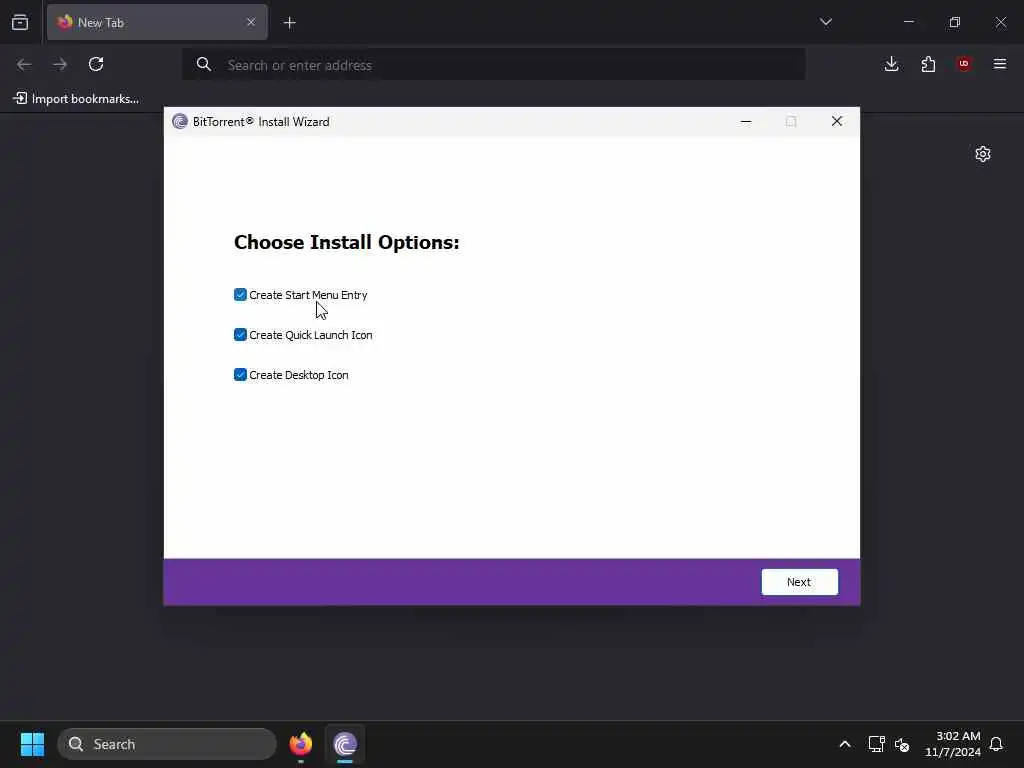Show hidden system tray icons
This screenshot has height=768, width=1024.
click(844, 744)
